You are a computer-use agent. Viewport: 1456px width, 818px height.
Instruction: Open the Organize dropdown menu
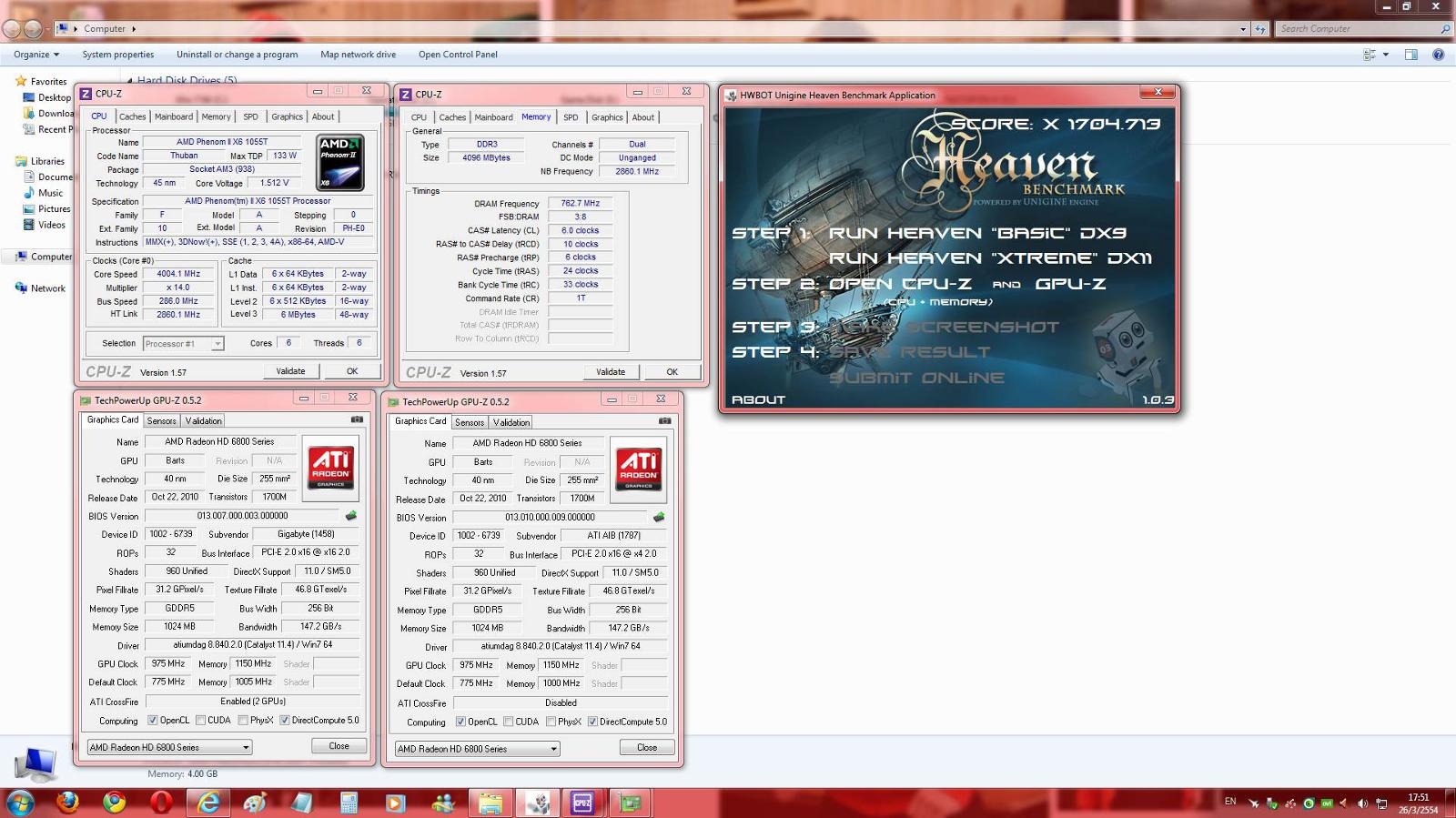(x=36, y=55)
